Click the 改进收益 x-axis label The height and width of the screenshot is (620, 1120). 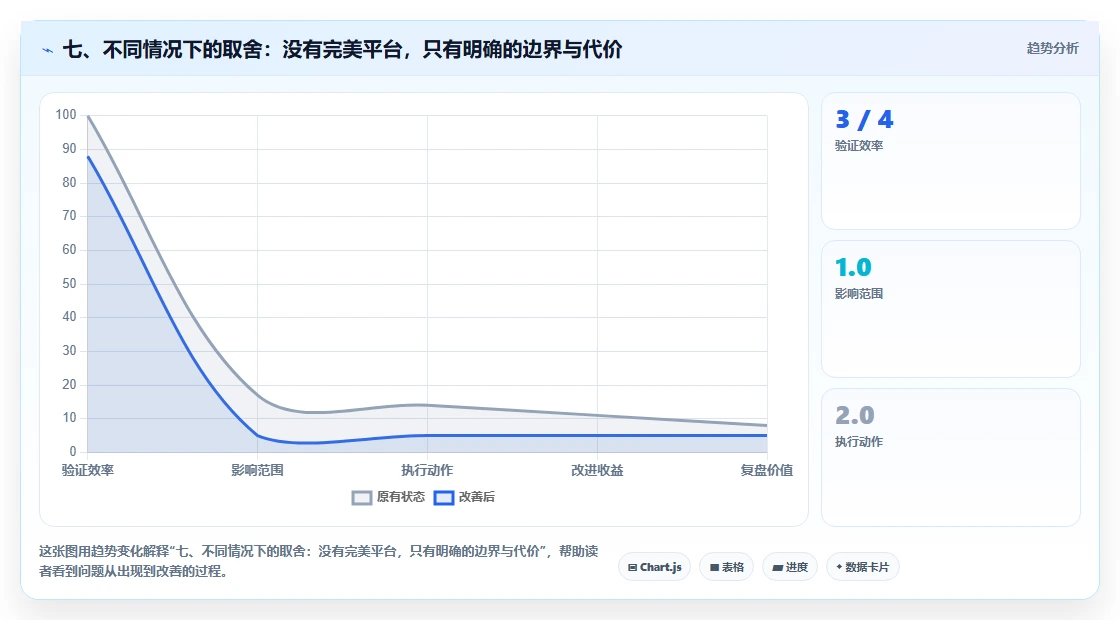click(597, 470)
